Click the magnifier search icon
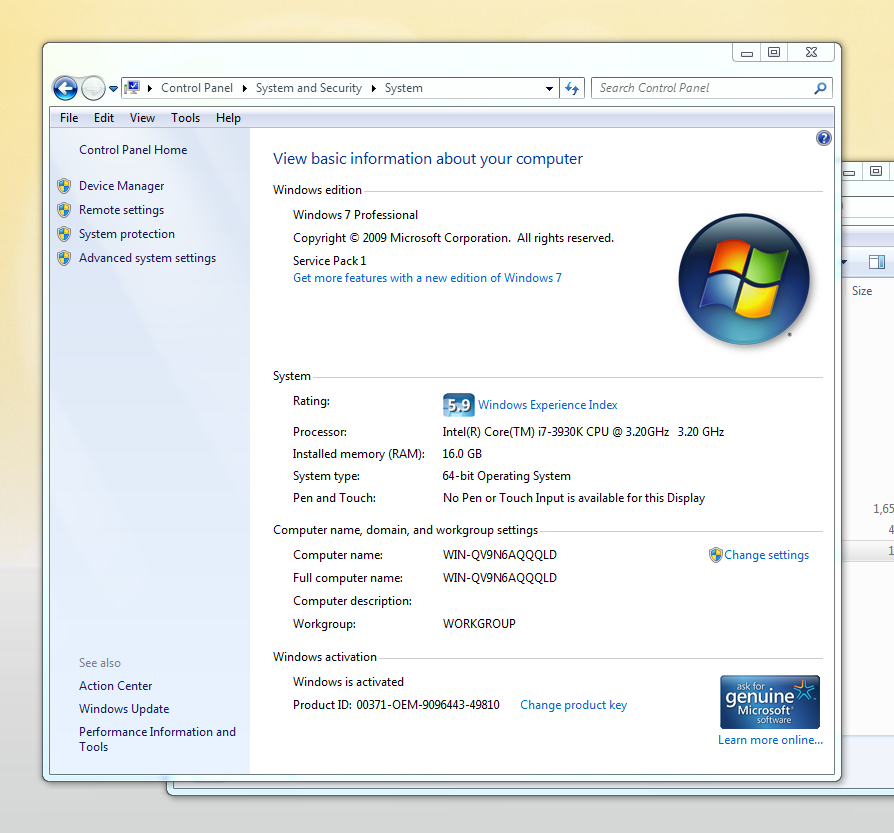Viewport: 894px width, 833px height. (820, 88)
